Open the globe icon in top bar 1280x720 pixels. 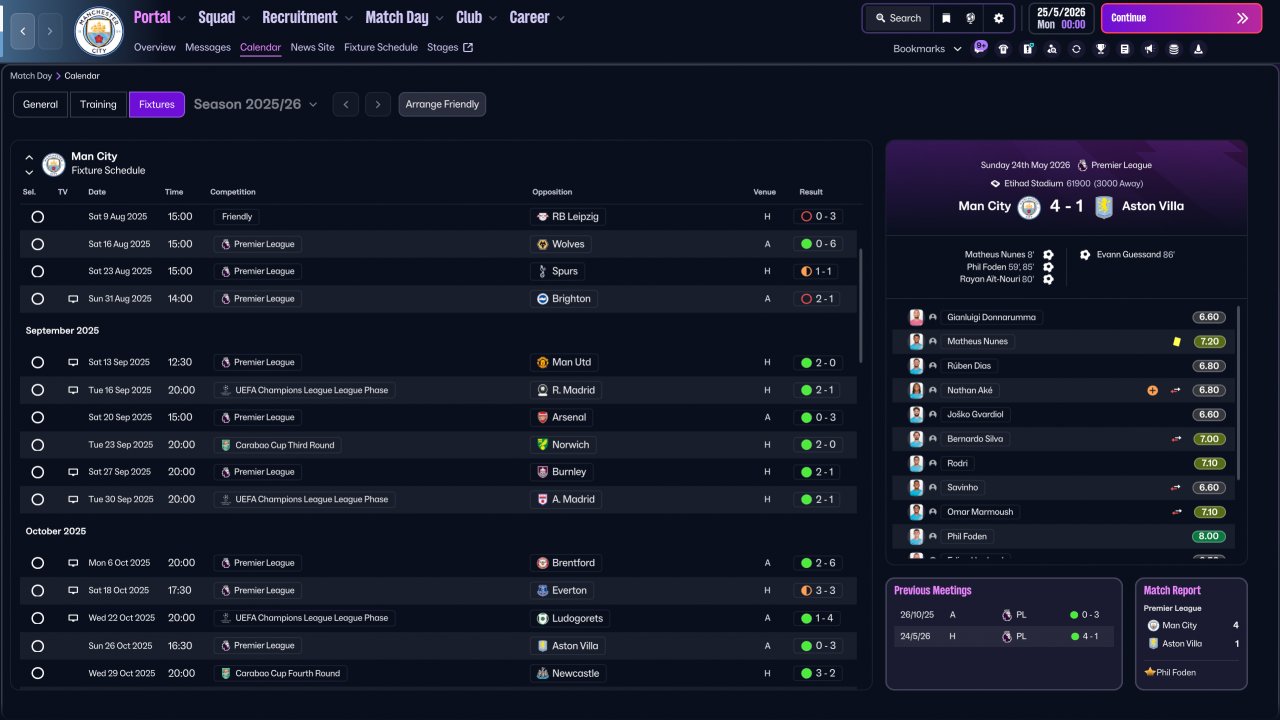point(971,18)
